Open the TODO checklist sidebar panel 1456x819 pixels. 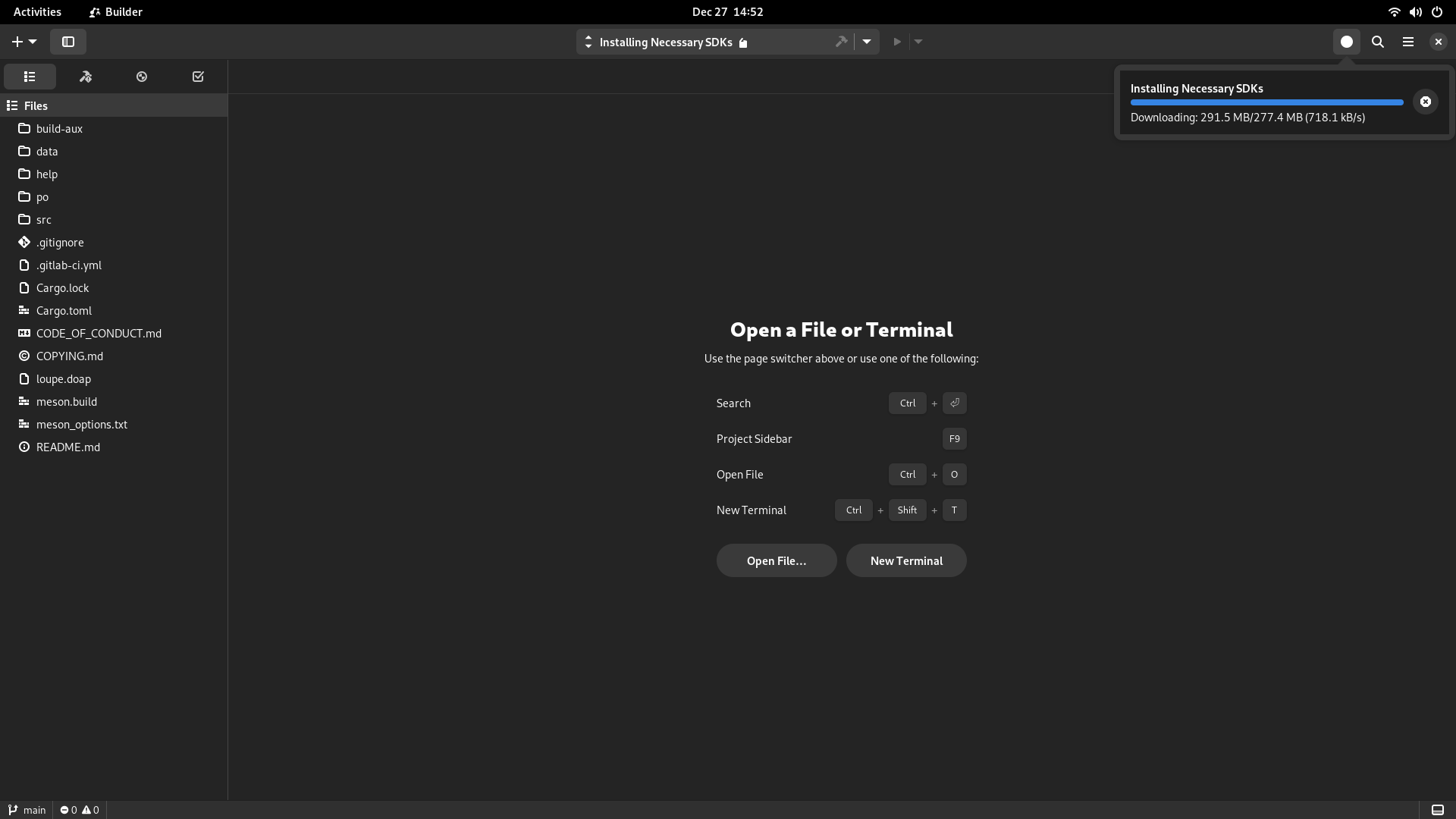point(198,77)
